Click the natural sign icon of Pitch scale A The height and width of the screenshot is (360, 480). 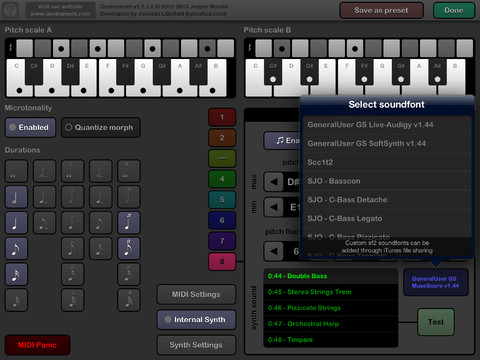10,48
